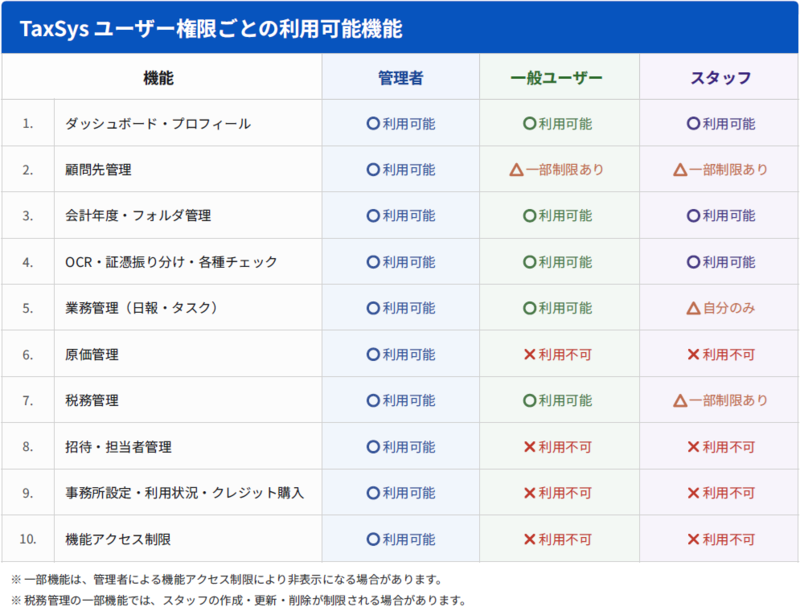
Task: Click スタッフ cell for OCR・証憑振り分け row
Action: click(721, 262)
